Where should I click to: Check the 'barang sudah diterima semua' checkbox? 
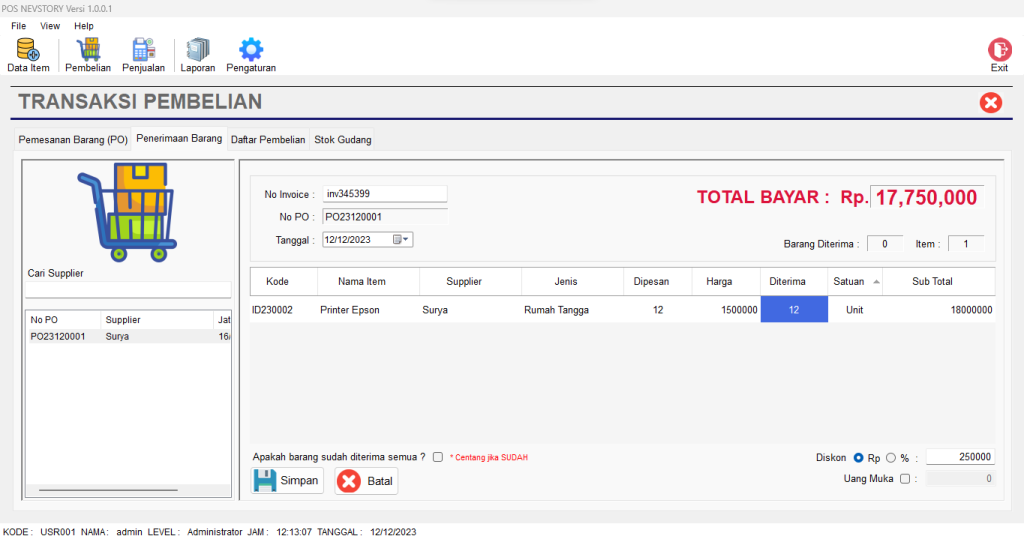[438, 457]
